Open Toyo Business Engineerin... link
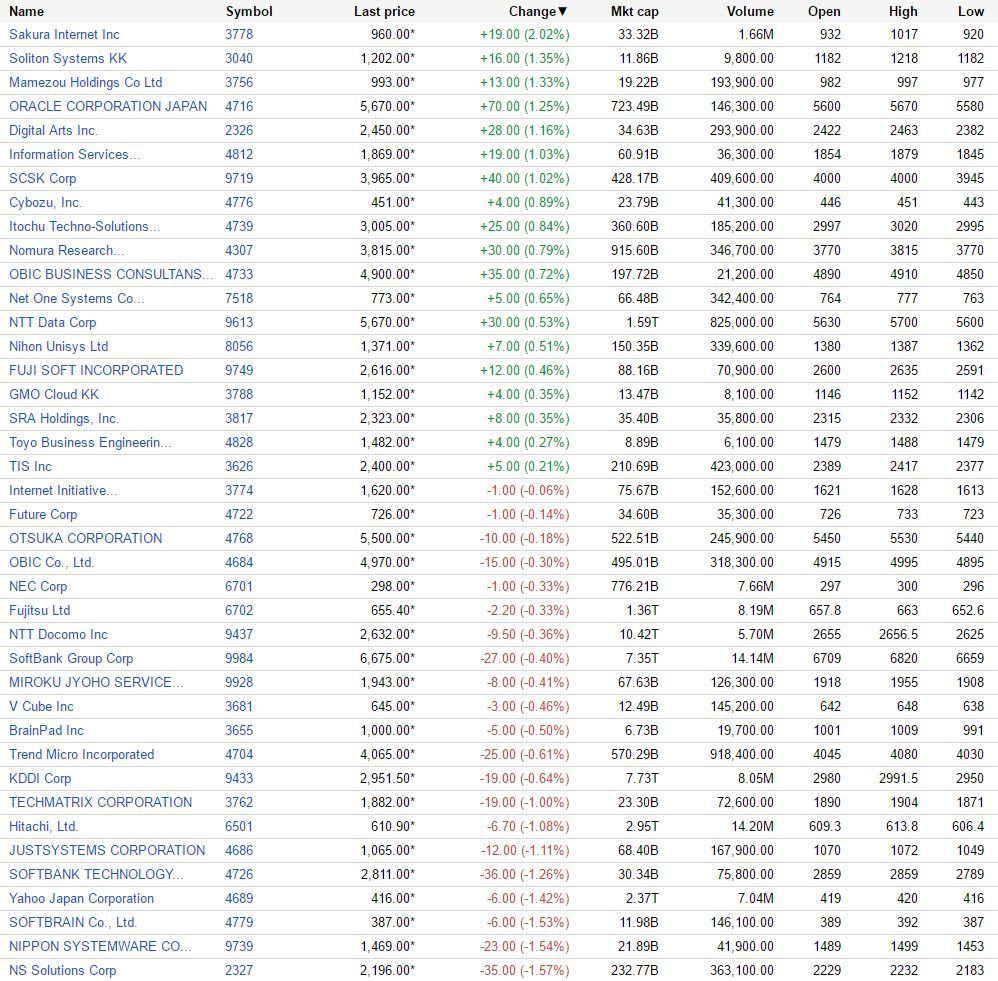 point(90,442)
